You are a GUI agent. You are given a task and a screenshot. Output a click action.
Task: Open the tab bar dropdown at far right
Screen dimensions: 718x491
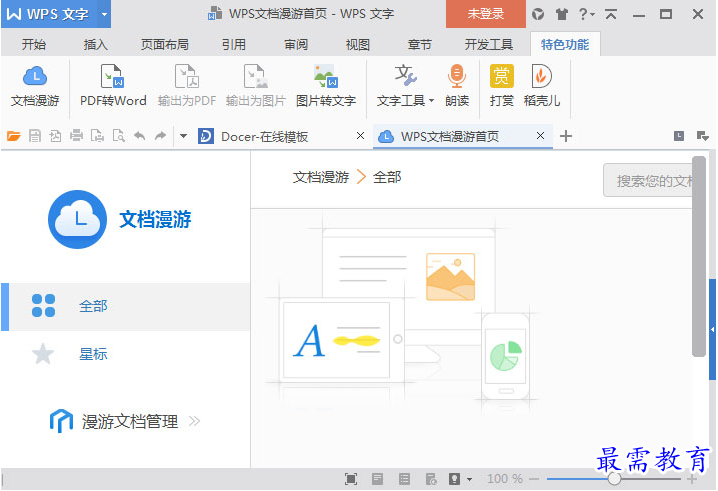[x=702, y=136]
